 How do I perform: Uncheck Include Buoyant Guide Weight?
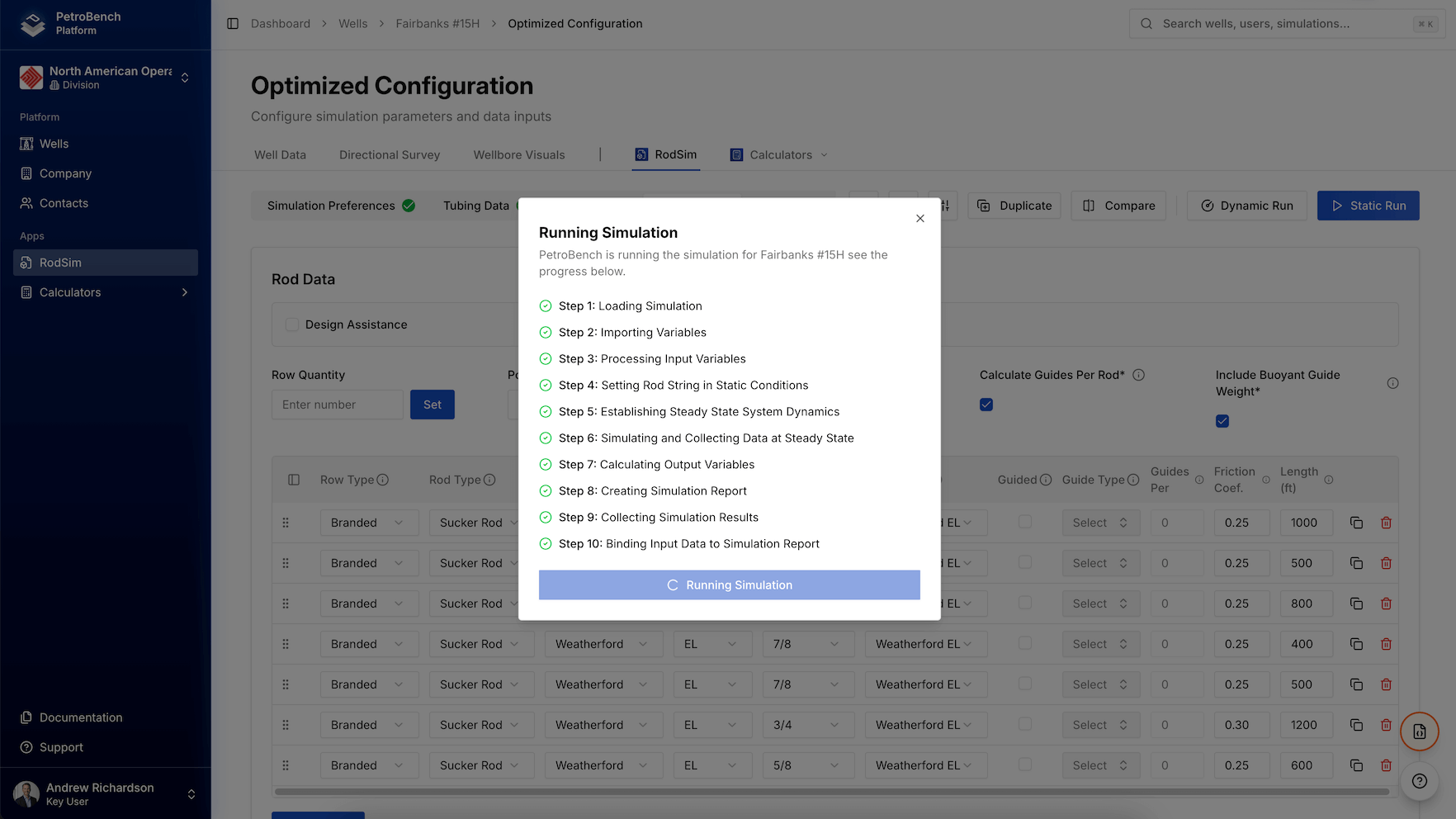(x=1222, y=421)
